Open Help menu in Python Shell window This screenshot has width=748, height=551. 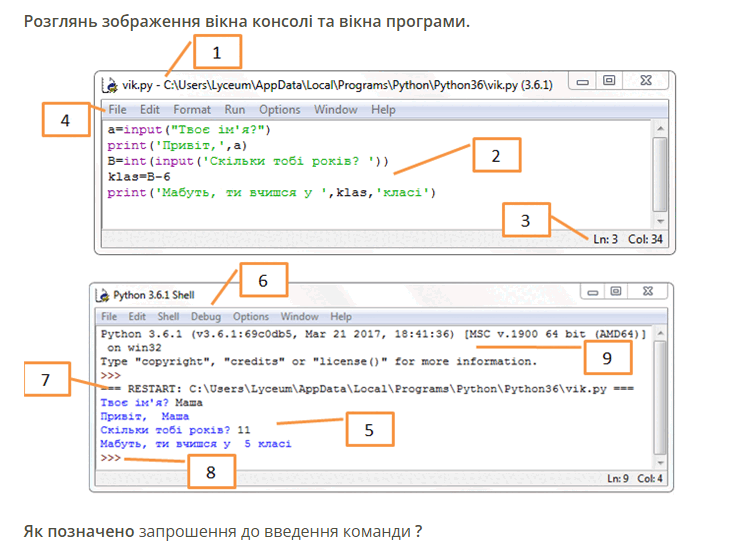[341, 317]
